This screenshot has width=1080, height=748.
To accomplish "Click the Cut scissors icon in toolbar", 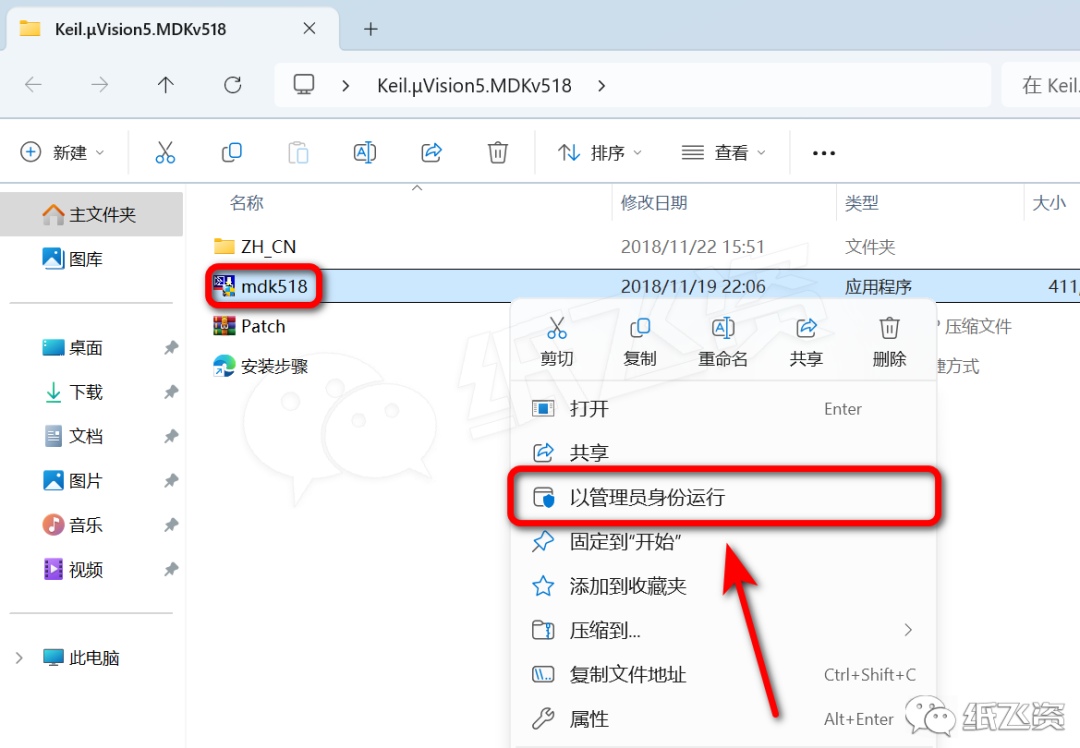I will pos(165,152).
